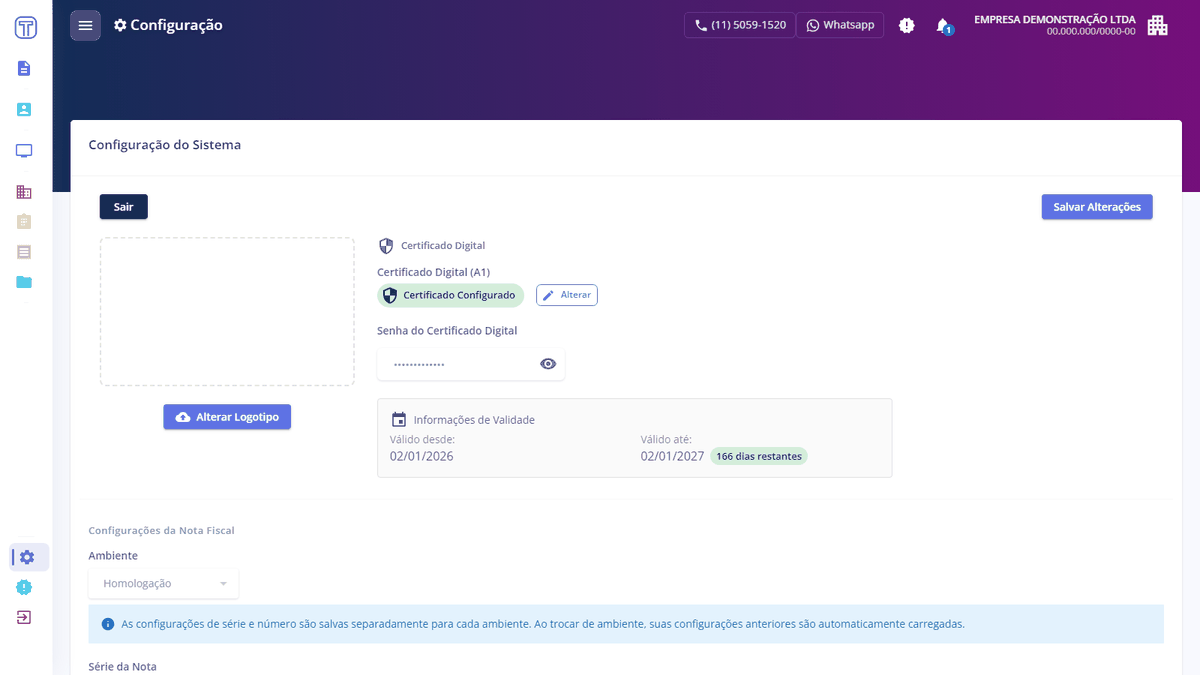Screen dimensions: 1200x675
Task: Open the document icon in the sidebar
Action: point(24,68)
